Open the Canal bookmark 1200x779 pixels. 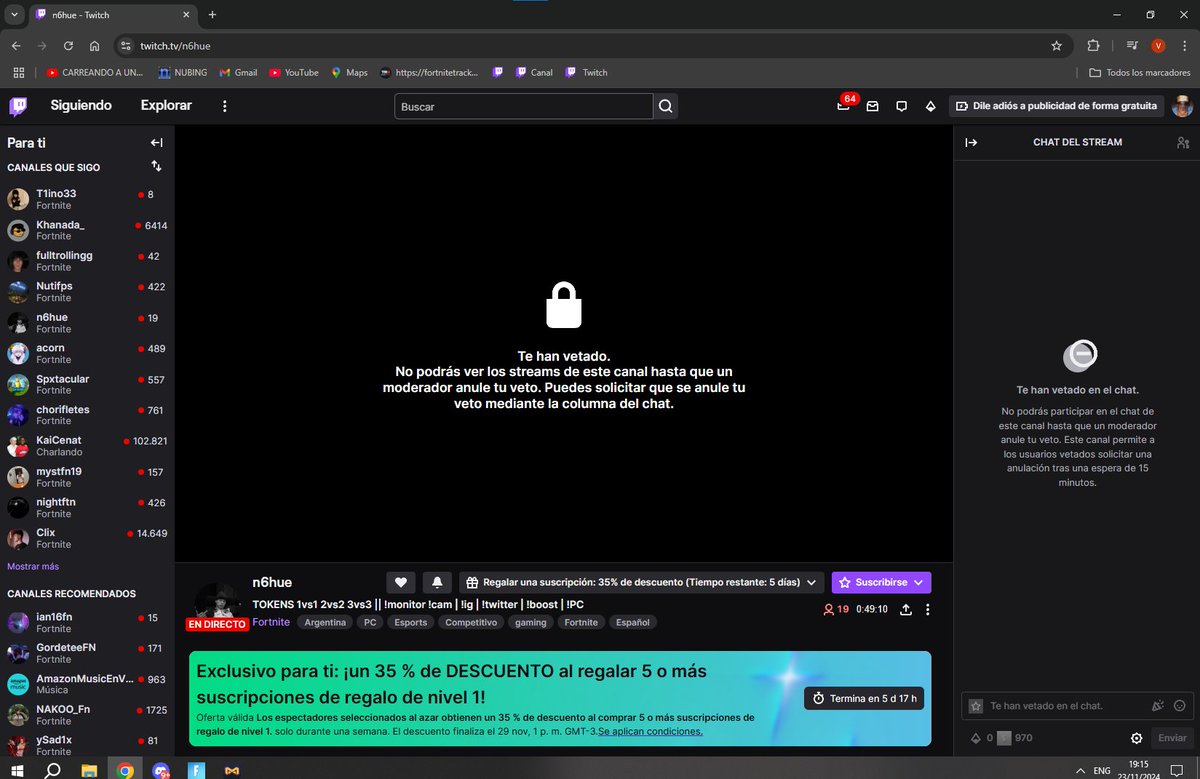coord(534,72)
